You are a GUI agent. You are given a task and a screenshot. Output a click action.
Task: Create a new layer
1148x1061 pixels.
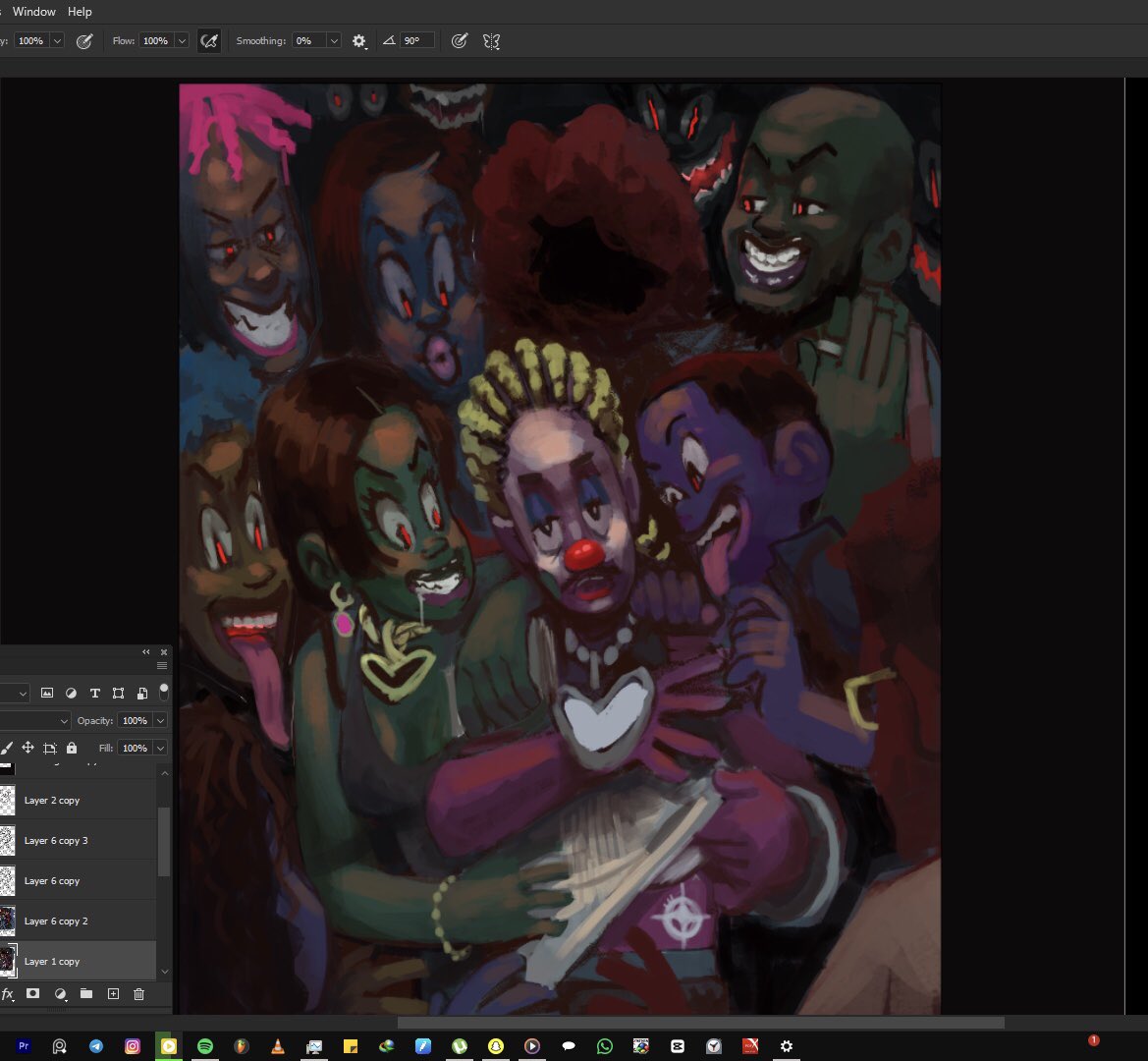click(x=113, y=993)
